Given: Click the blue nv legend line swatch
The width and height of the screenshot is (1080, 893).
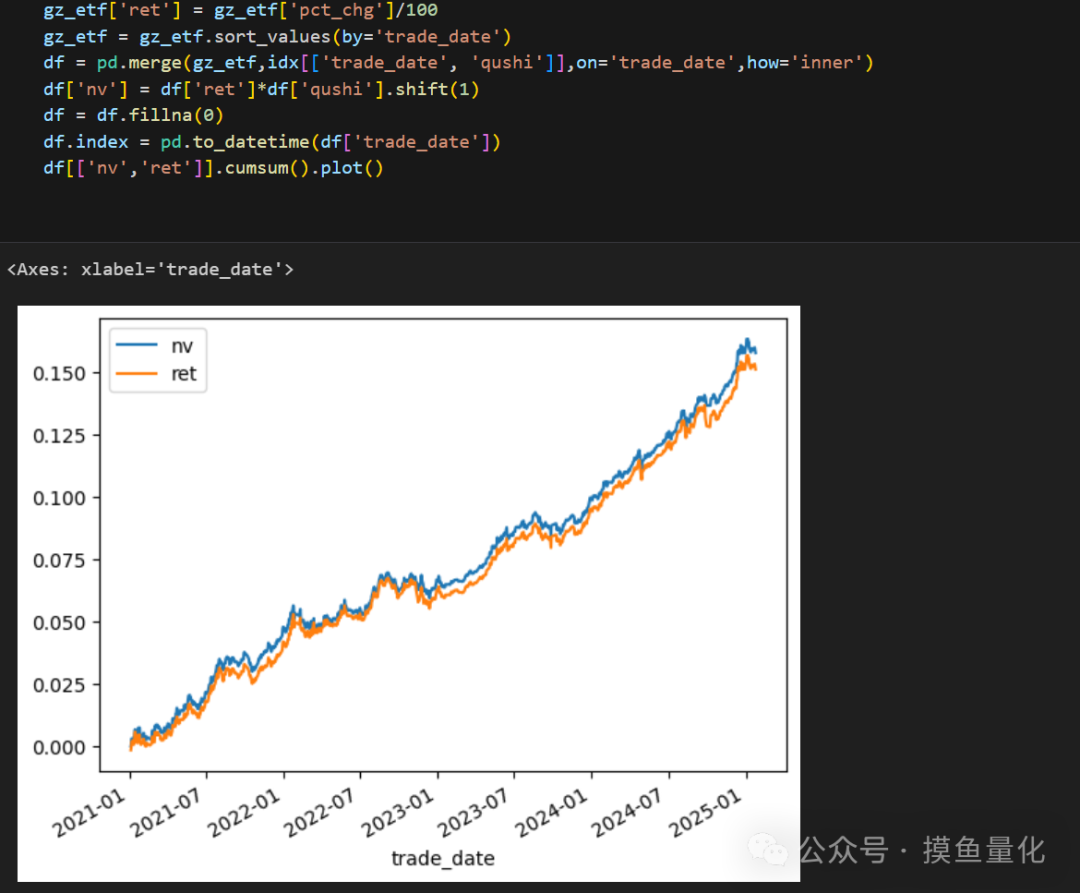Looking at the screenshot, I should point(137,345).
